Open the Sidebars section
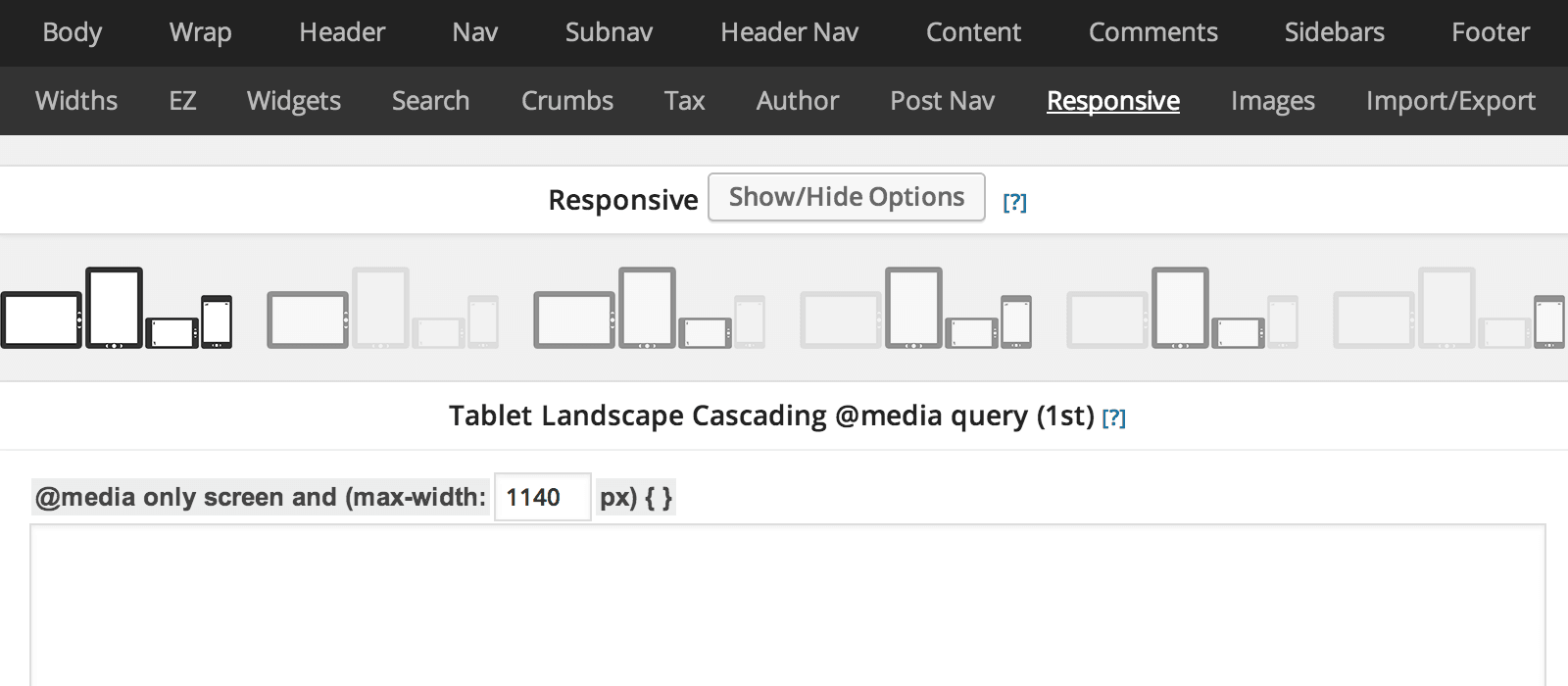This screenshot has height=686, width=1568. (1335, 32)
